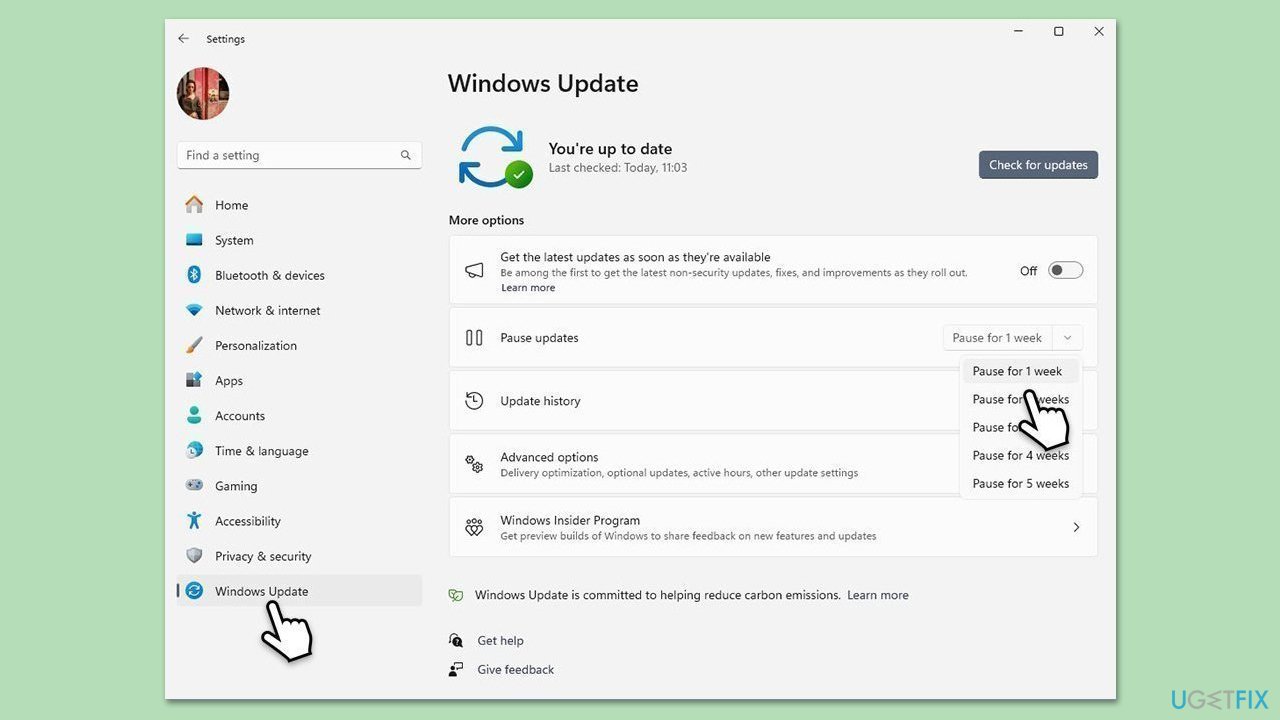Maximize the Settings window
The image size is (1280, 720).
pyautogui.click(x=1058, y=32)
